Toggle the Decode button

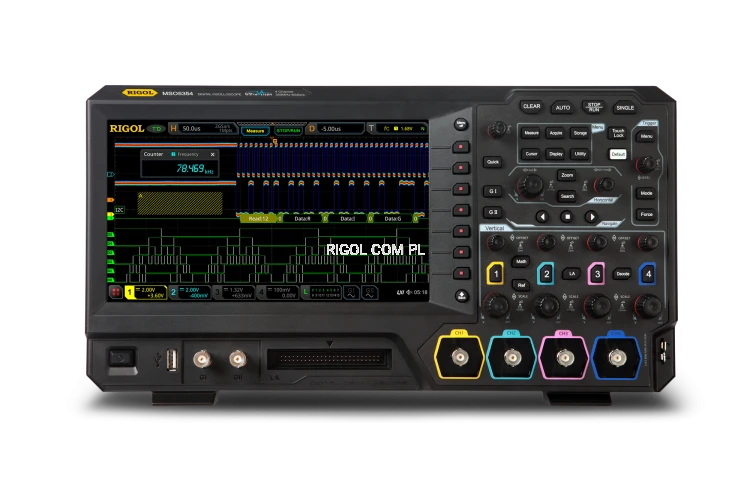pos(622,274)
